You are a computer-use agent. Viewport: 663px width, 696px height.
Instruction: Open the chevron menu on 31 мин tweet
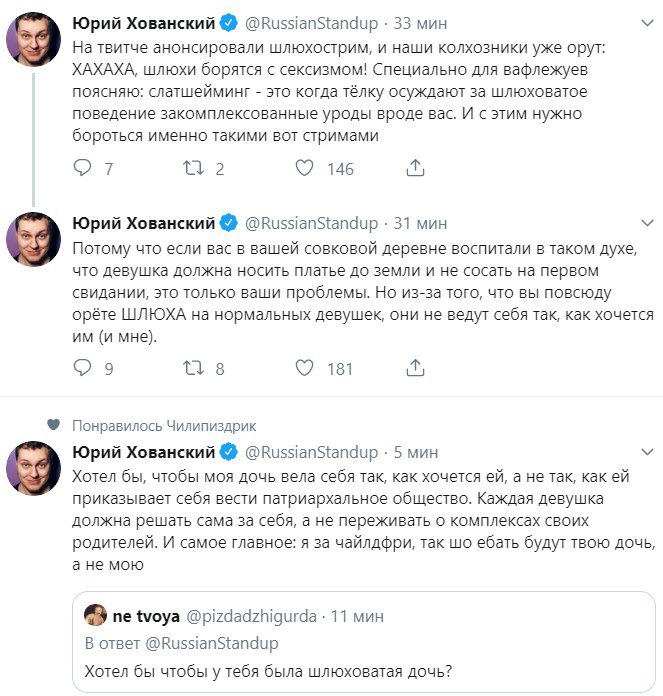pos(647,223)
